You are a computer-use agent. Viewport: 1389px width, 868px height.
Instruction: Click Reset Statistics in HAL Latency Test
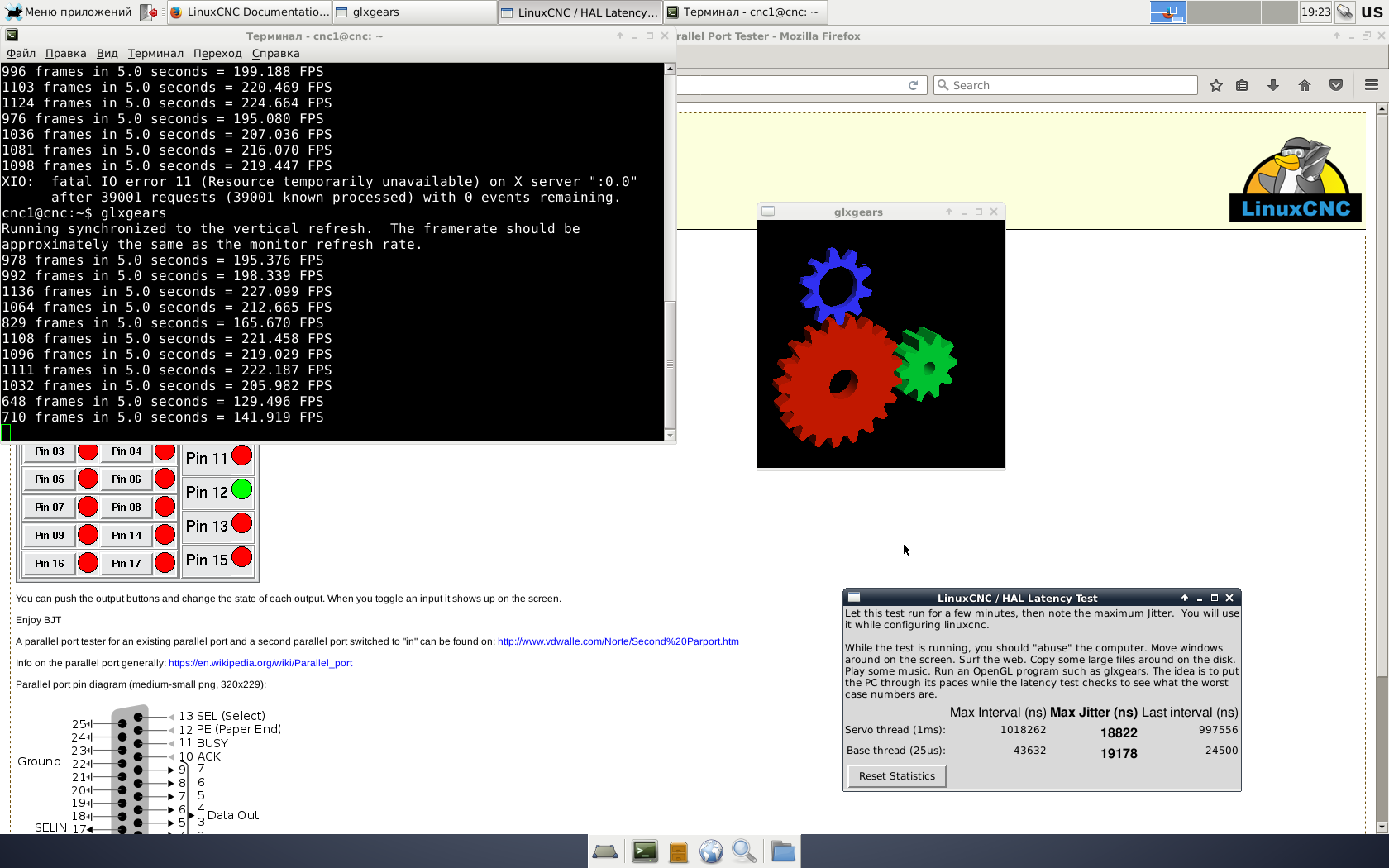pyautogui.click(x=897, y=776)
